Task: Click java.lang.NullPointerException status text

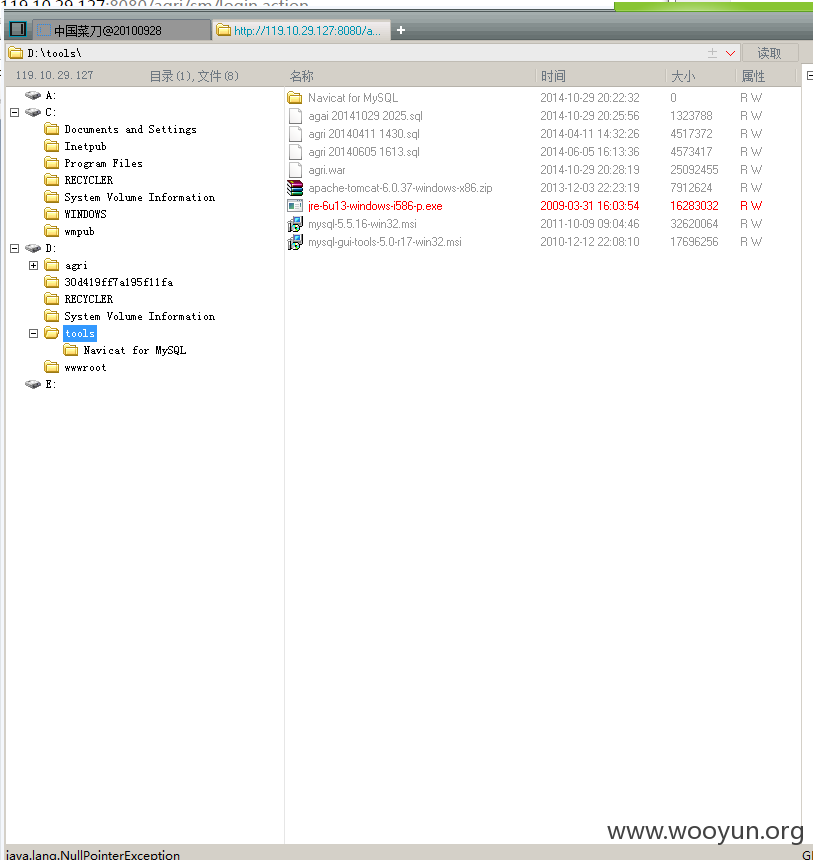Action: click(x=93, y=855)
